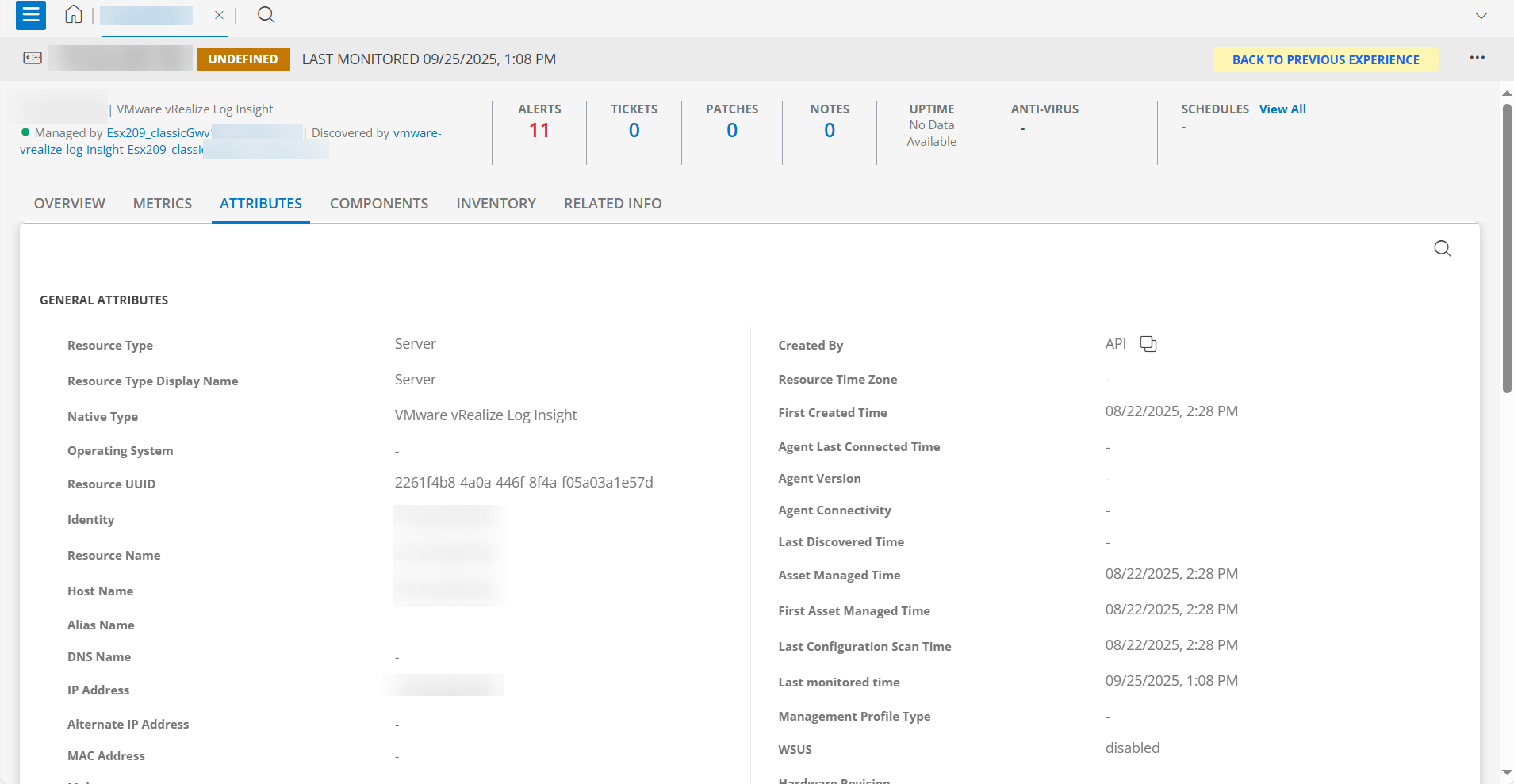Switch to Related Info tab
The width and height of the screenshot is (1514, 784).
point(612,204)
